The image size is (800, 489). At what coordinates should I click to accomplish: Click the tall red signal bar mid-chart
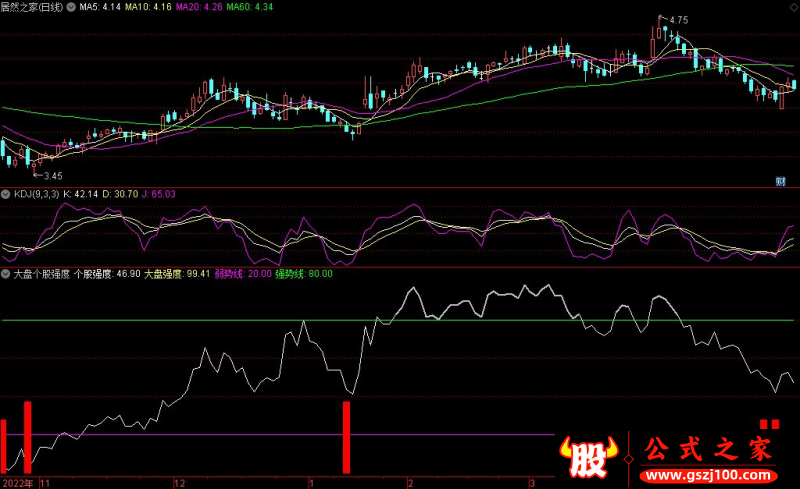(x=347, y=436)
